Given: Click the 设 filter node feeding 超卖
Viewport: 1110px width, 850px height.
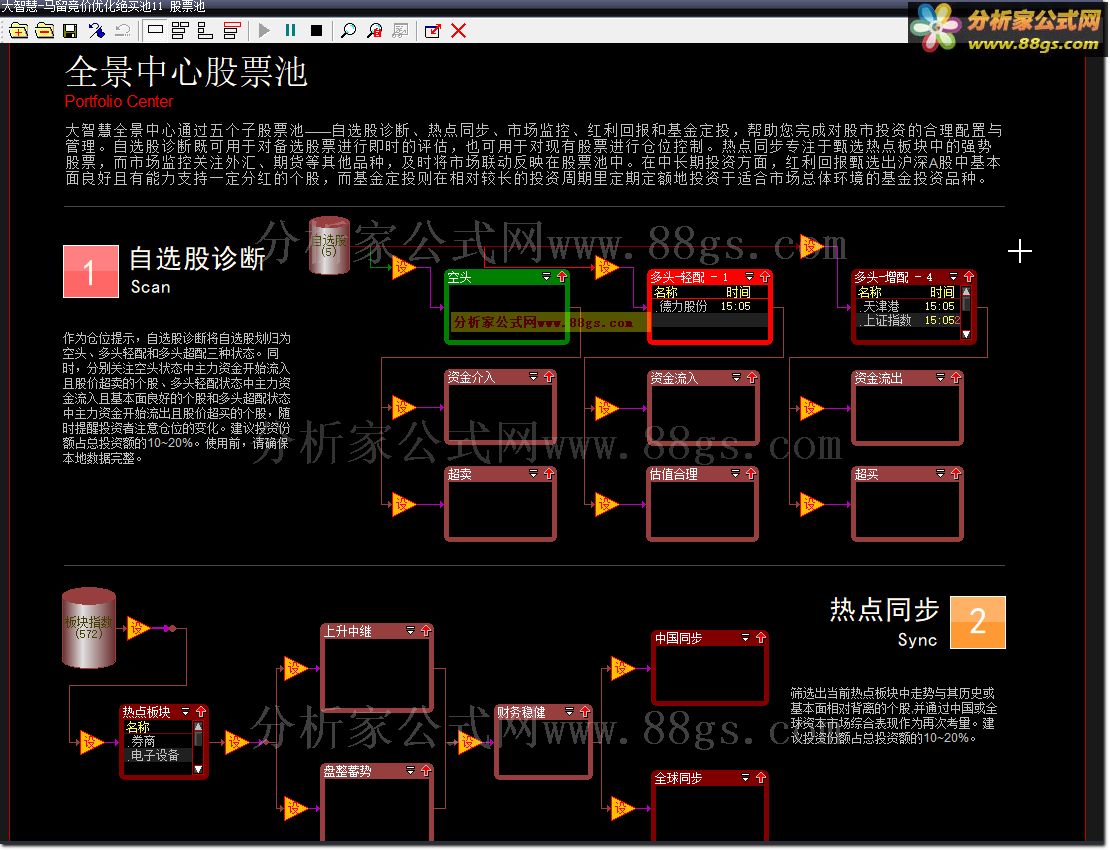Looking at the screenshot, I should pos(403,505).
